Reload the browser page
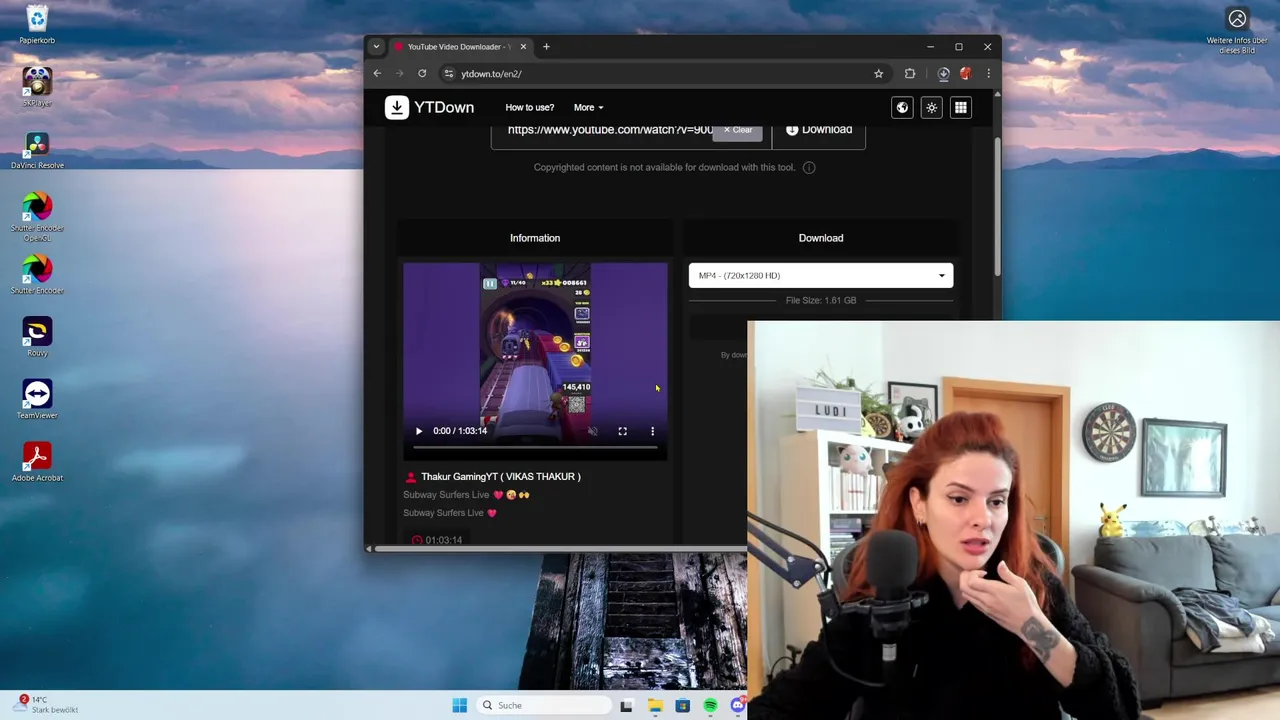1280x720 pixels. 422,73
